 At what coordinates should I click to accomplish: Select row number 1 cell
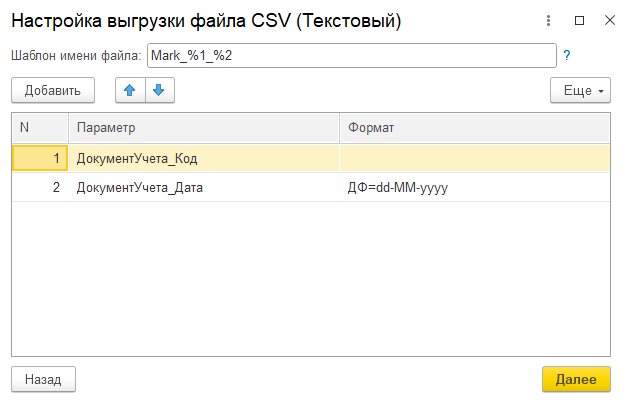pyautogui.click(x=39, y=158)
